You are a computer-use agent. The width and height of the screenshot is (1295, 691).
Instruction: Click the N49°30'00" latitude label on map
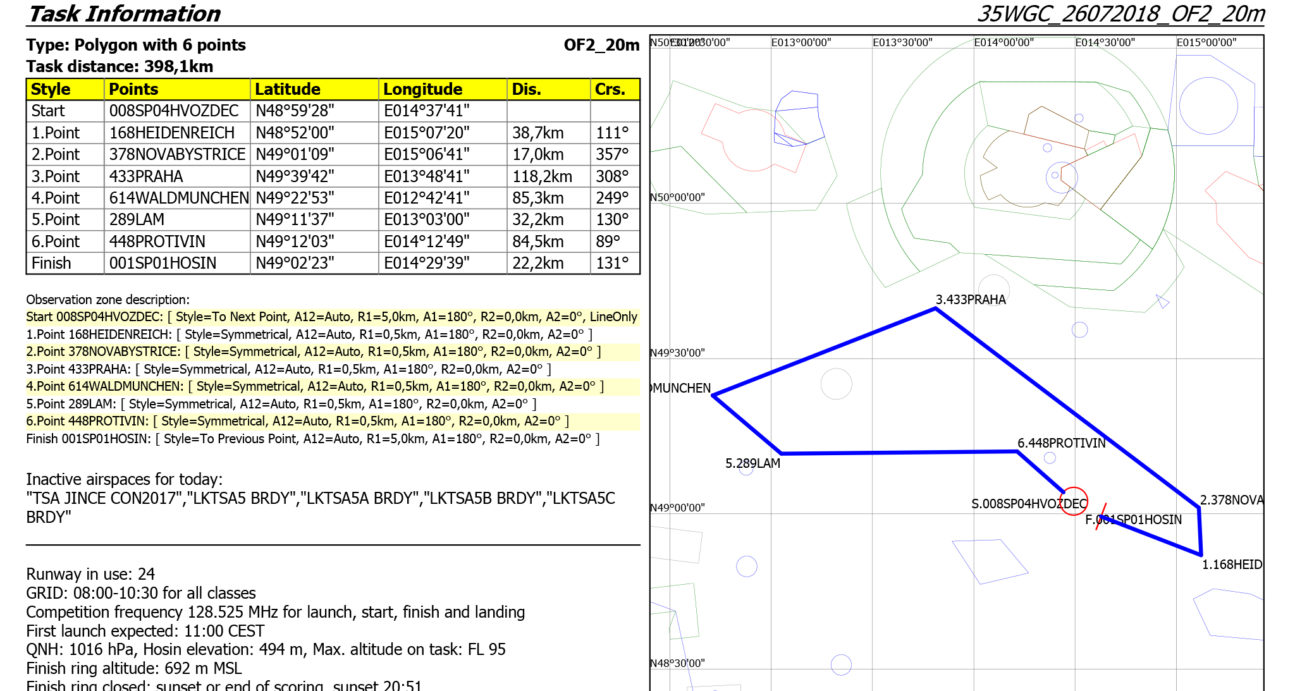pos(677,352)
